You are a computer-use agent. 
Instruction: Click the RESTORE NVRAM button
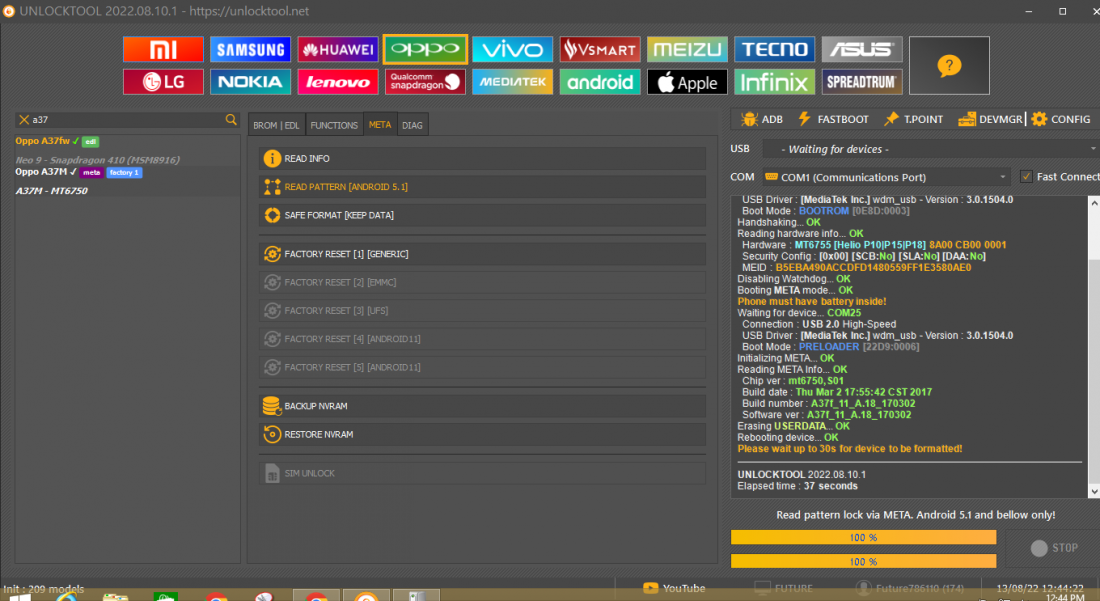click(x=483, y=434)
